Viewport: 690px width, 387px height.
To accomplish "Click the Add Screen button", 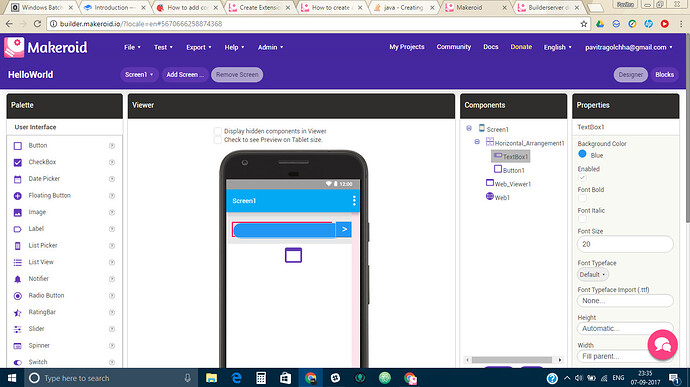I will pos(185,74).
